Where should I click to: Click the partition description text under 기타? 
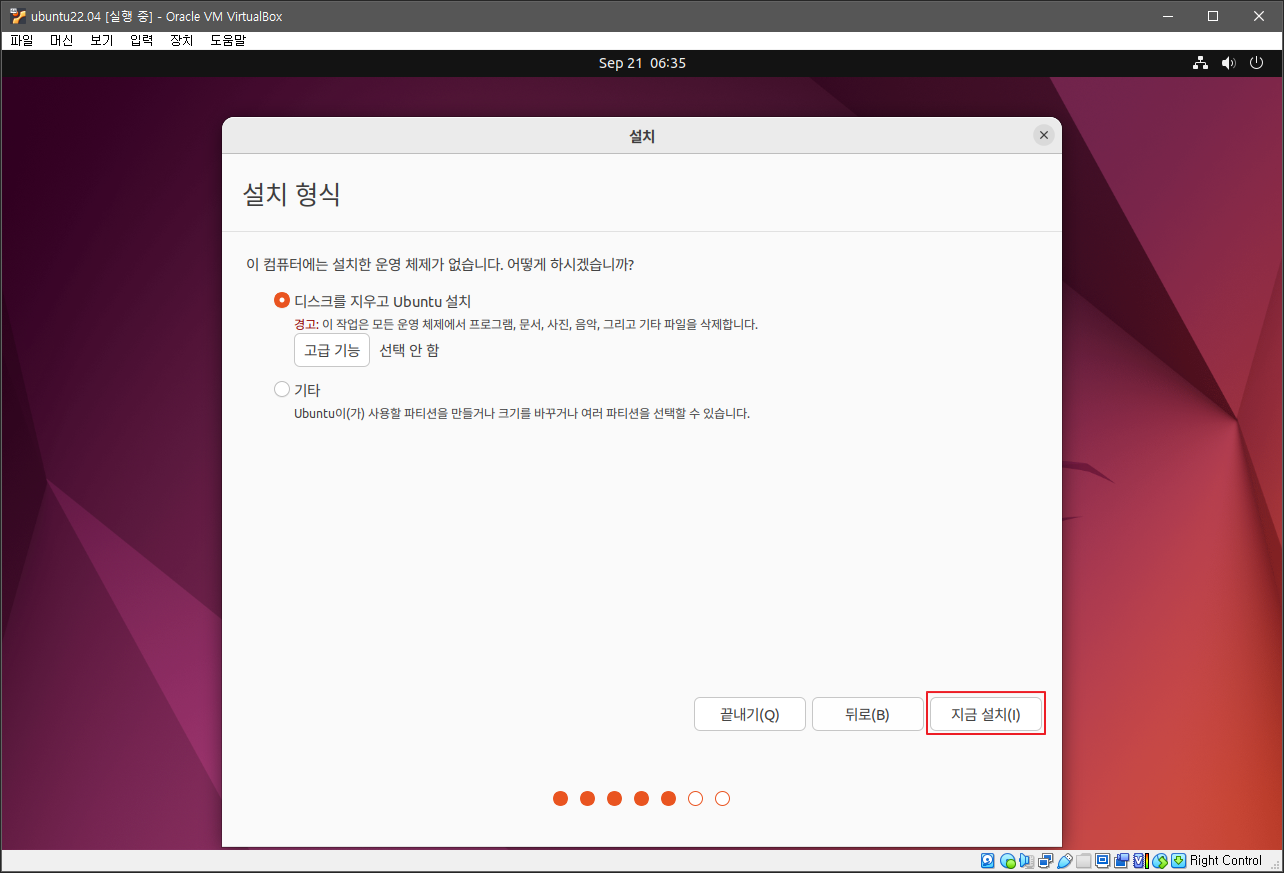point(522,413)
